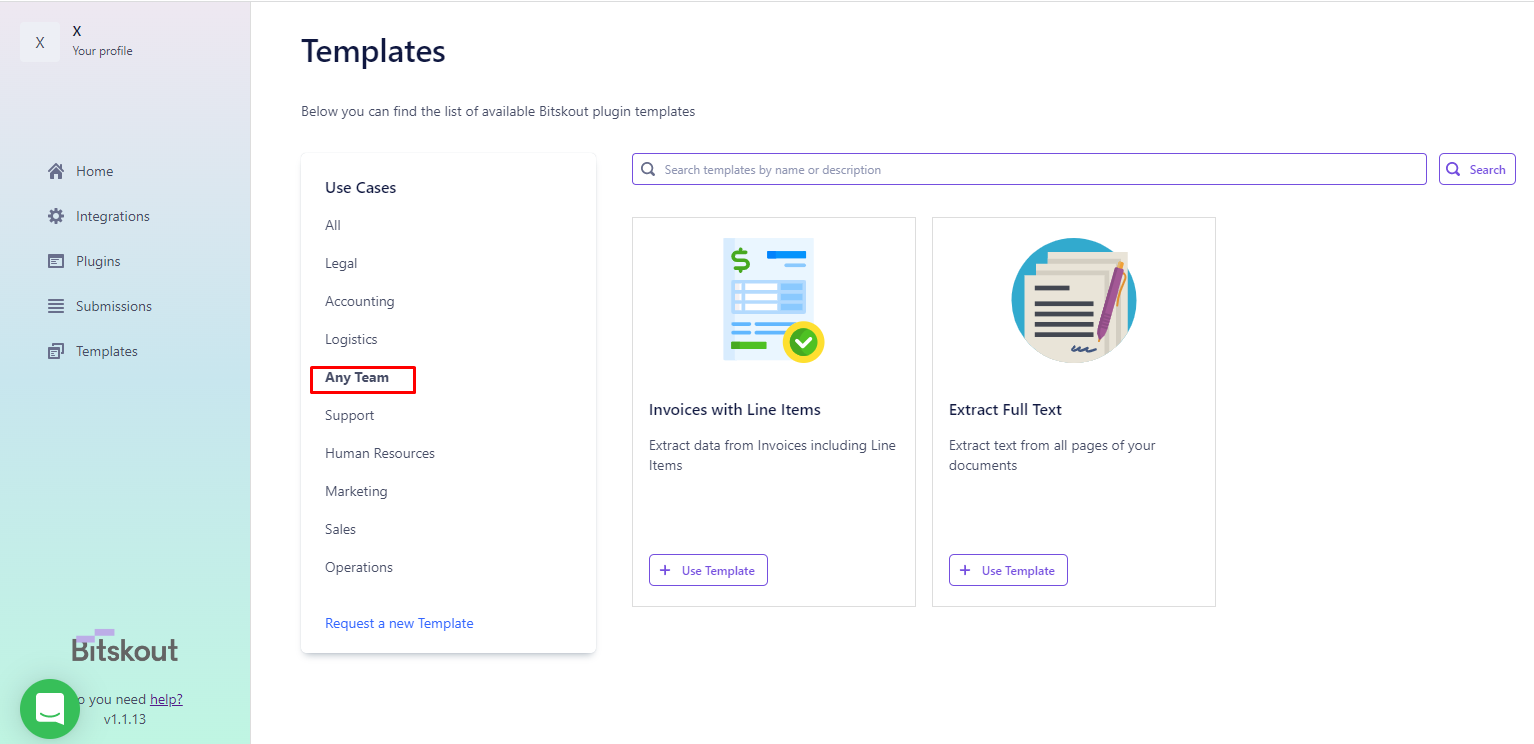The width and height of the screenshot is (1534, 744).
Task: Click the Integrations gear icon
Action: 56,216
